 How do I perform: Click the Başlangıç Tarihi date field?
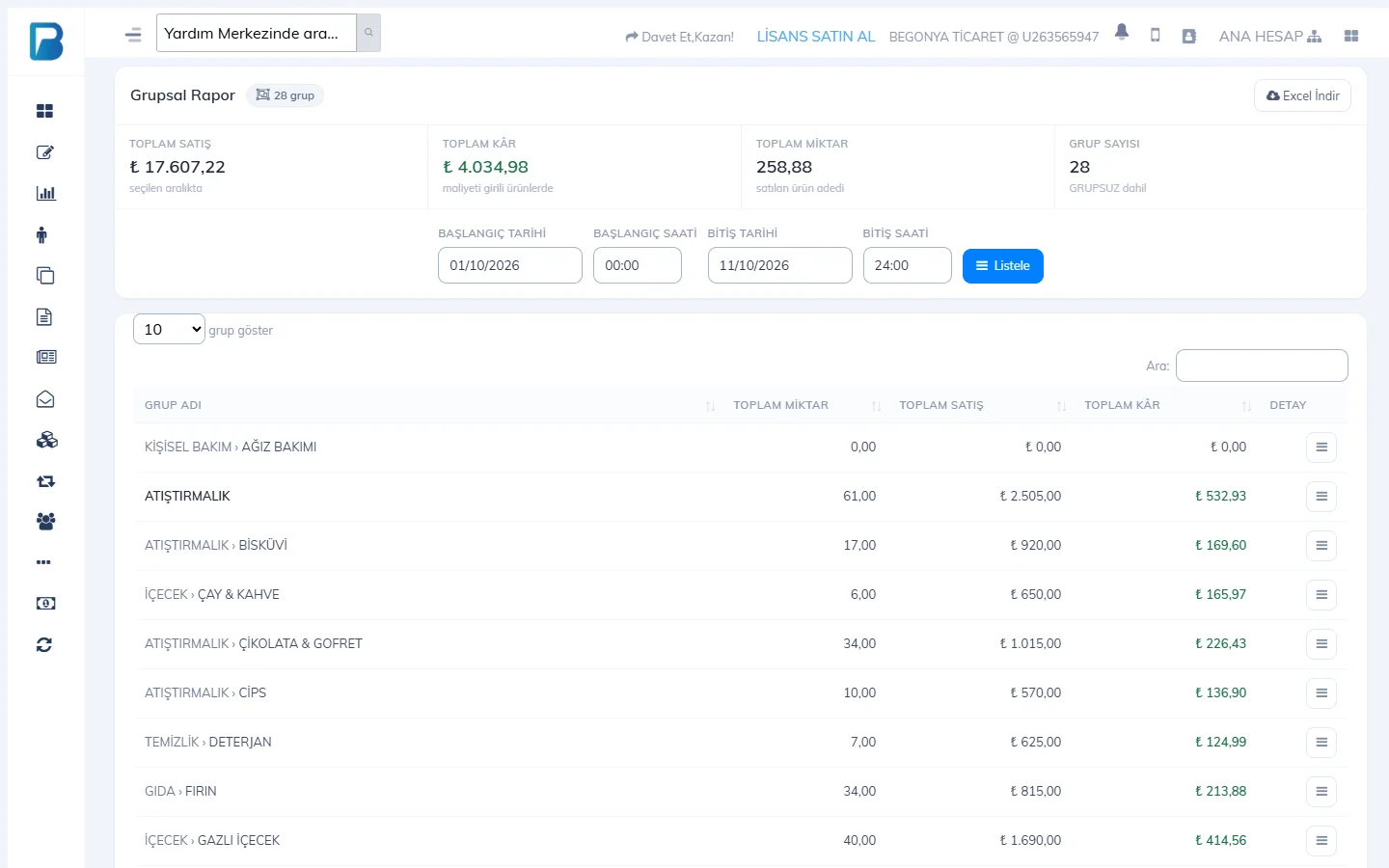510,265
